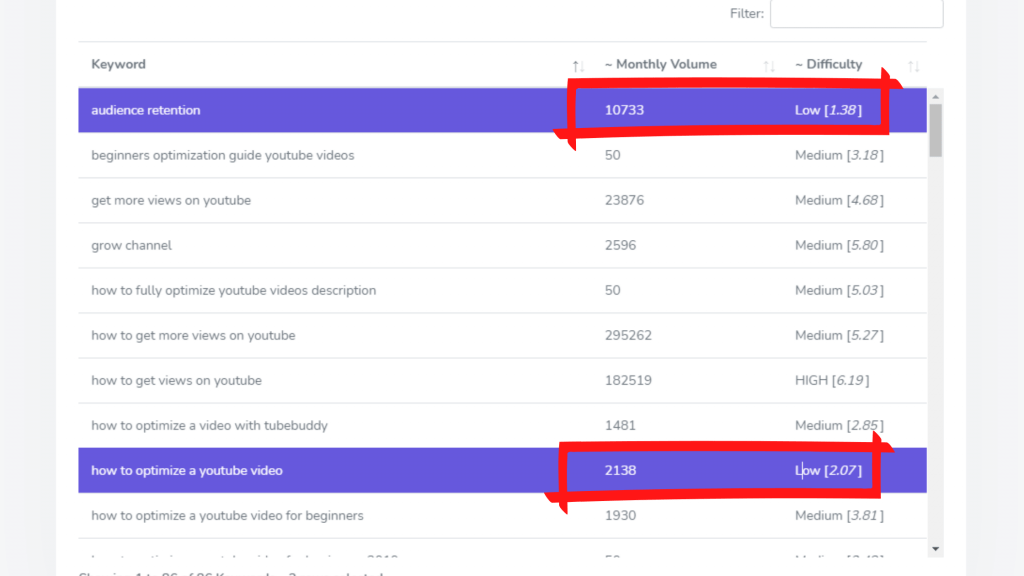1024x576 pixels.
Task: Click the Monthly Volume sort arrows icon
Action: (769, 66)
